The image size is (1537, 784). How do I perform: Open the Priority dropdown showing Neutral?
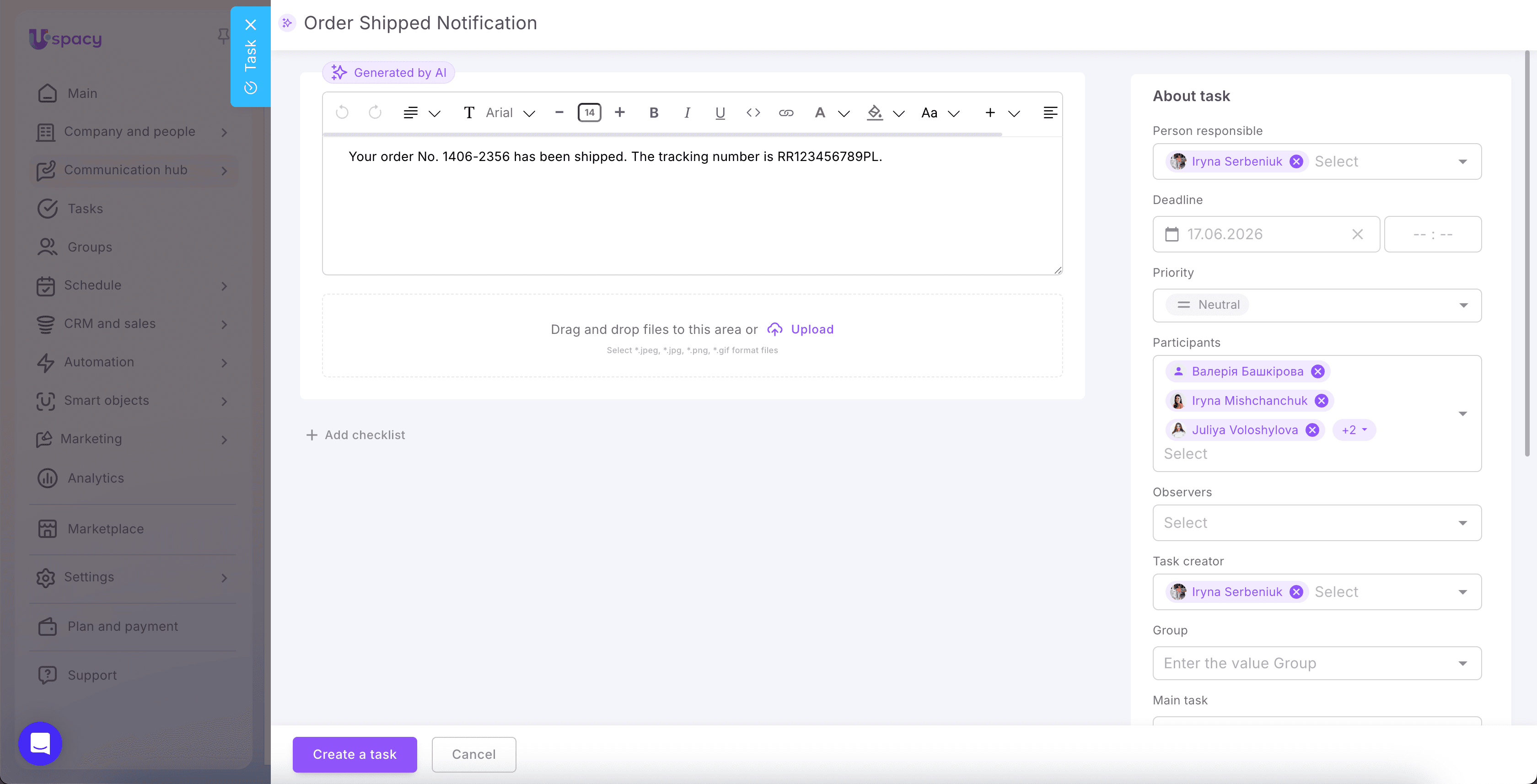tap(1317, 306)
